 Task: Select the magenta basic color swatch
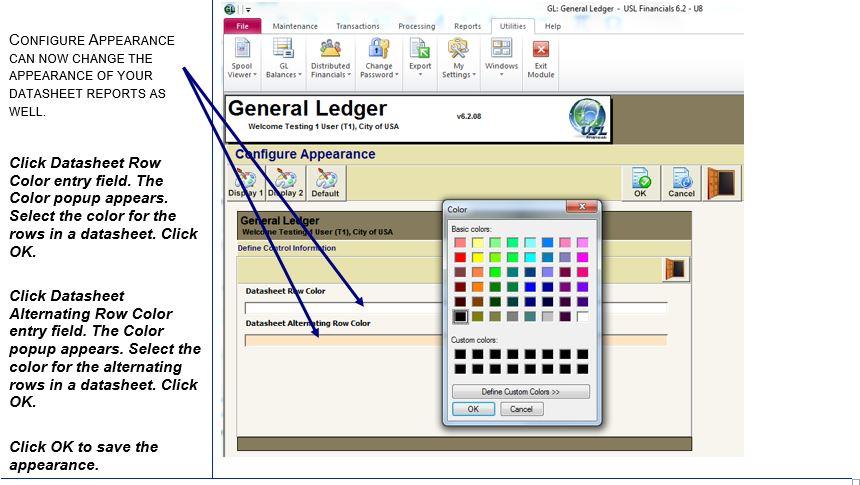pos(582,257)
